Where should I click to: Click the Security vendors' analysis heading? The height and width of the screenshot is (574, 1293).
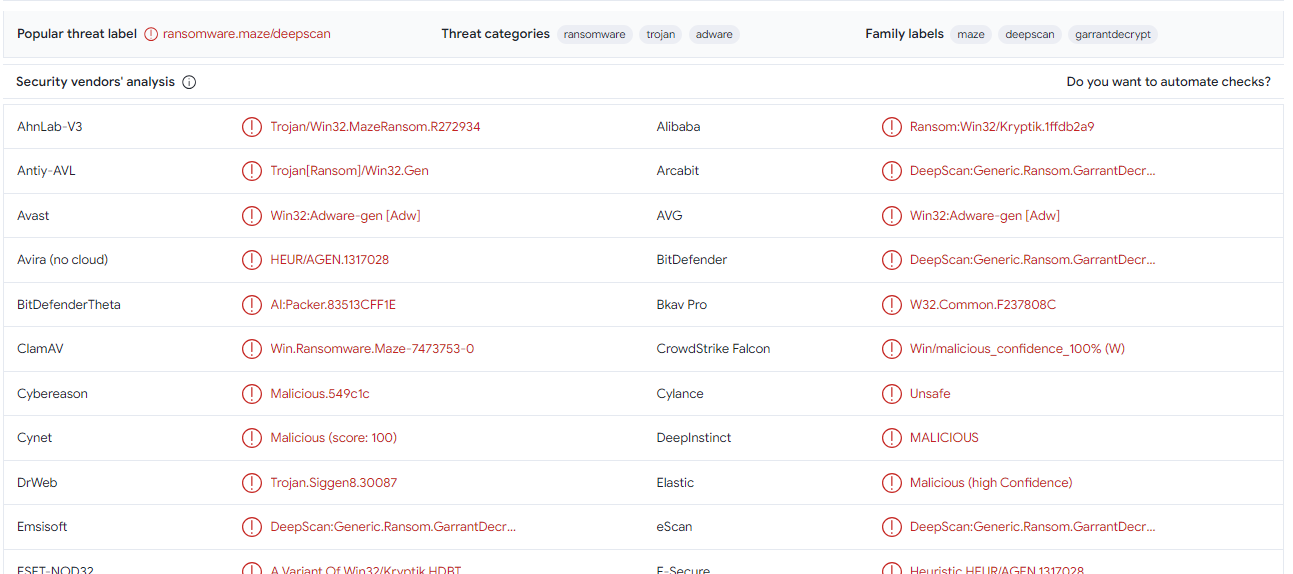(95, 82)
